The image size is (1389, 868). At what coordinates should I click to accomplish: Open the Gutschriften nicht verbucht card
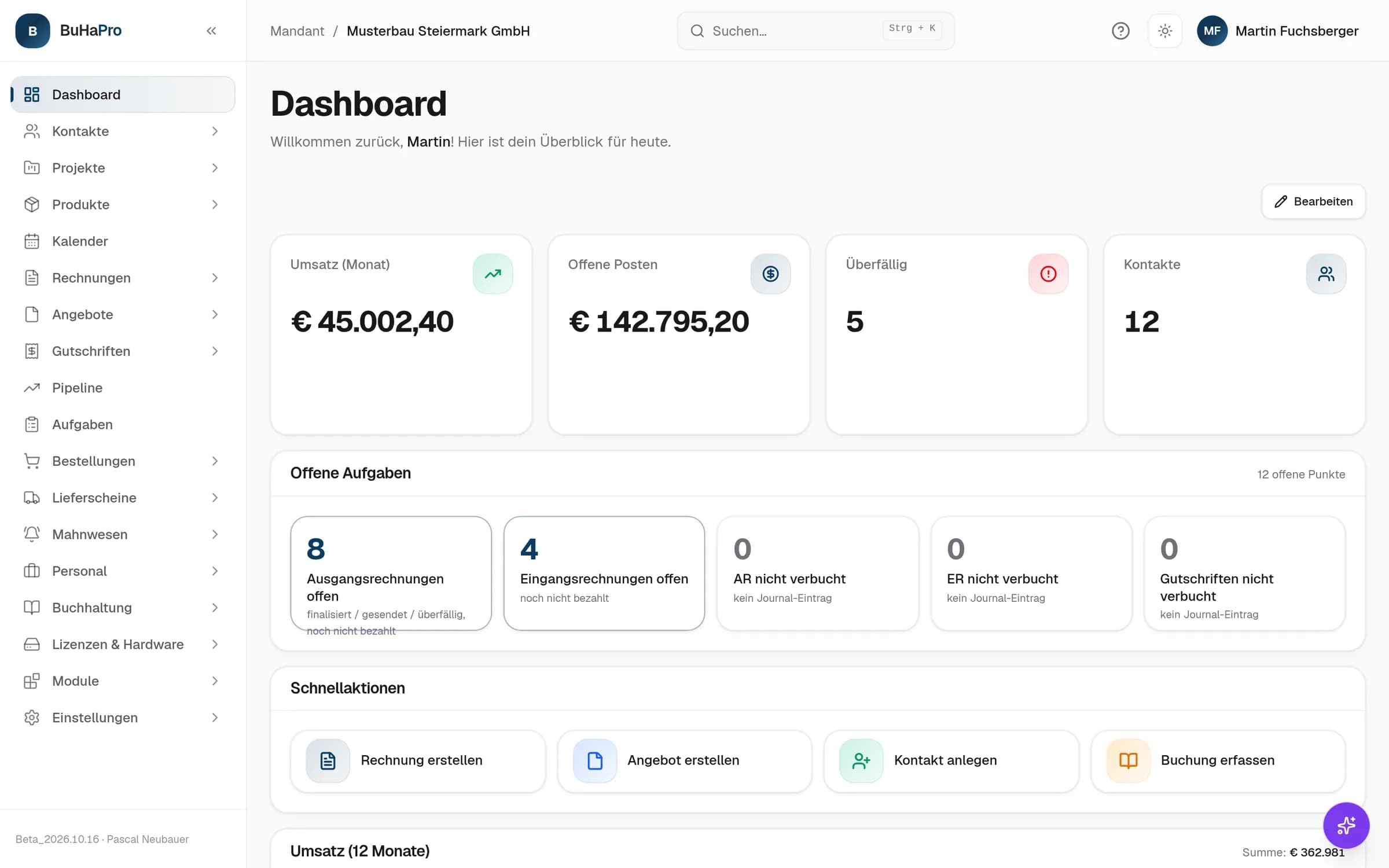[x=1244, y=573]
